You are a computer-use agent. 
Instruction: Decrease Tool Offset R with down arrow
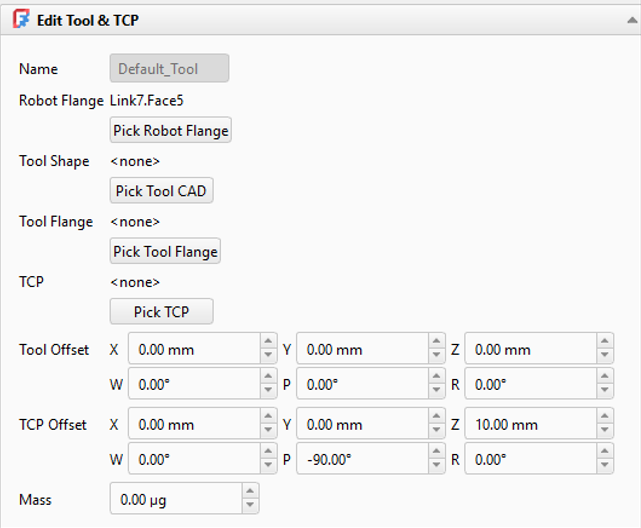point(605,390)
